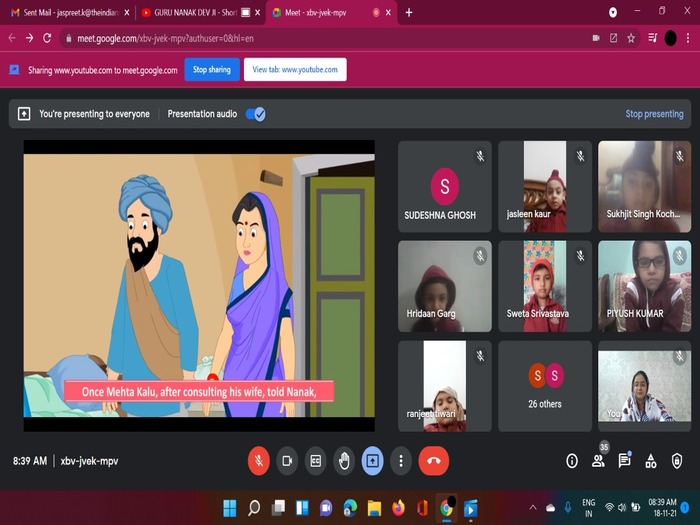Screen dimensions: 700x525
Task: Open Task View on taskbar
Action: point(278,508)
